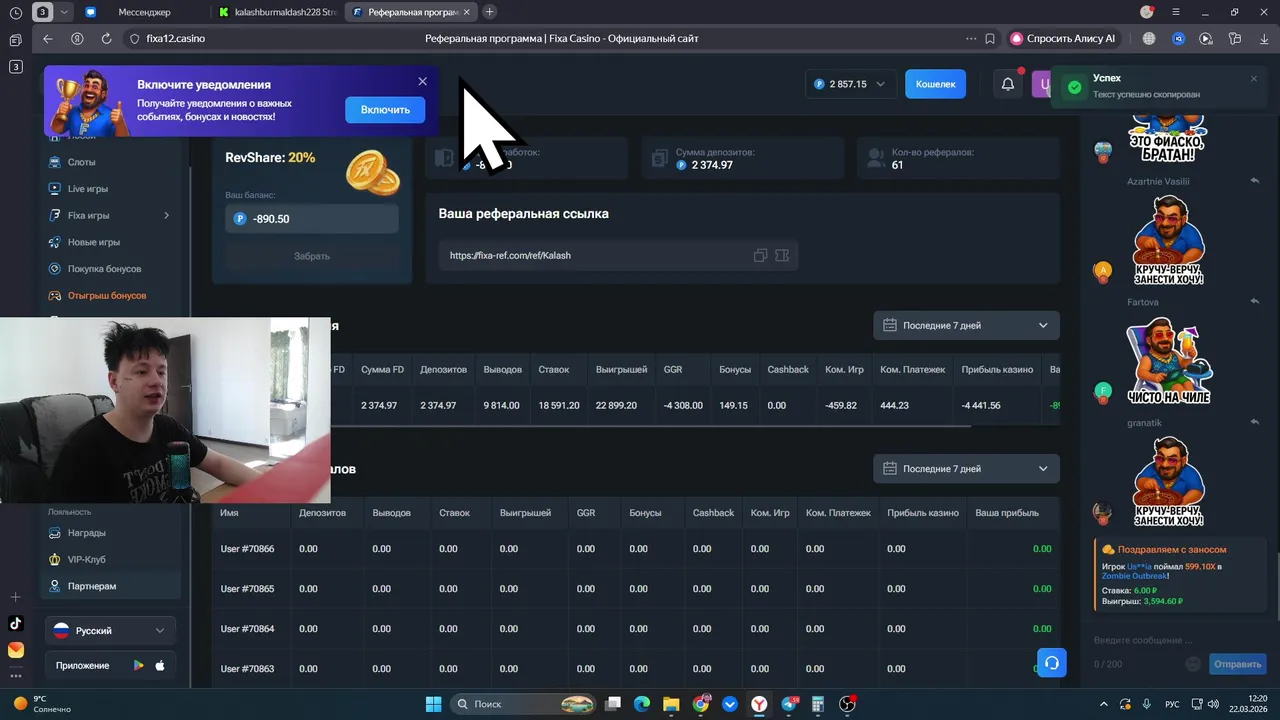Image resolution: width=1280 pixels, height=720 pixels.
Task: Click the blue support headset button
Action: click(1051, 663)
